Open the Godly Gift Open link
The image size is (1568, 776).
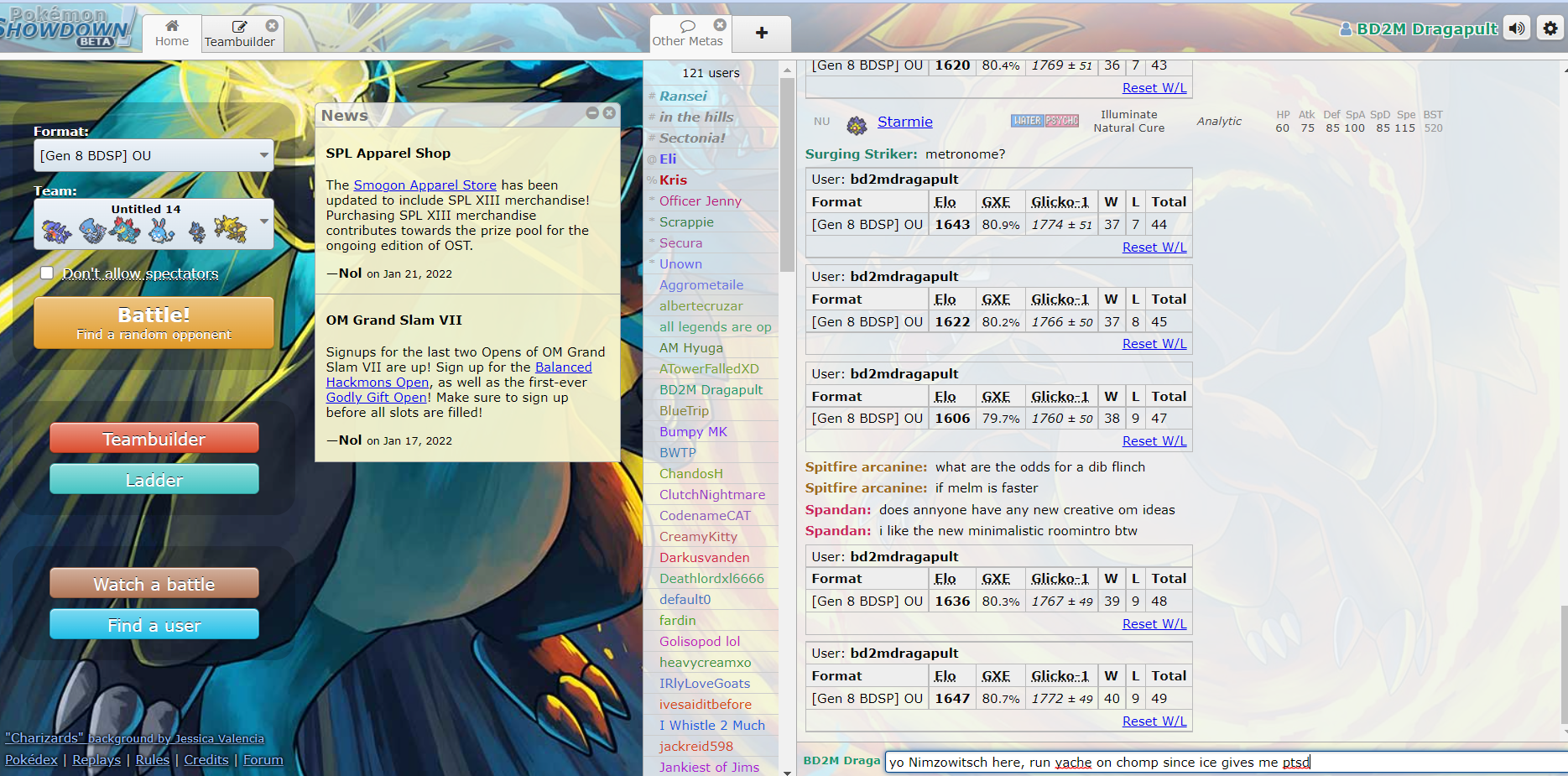pyautogui.click(x=377, y=398)
